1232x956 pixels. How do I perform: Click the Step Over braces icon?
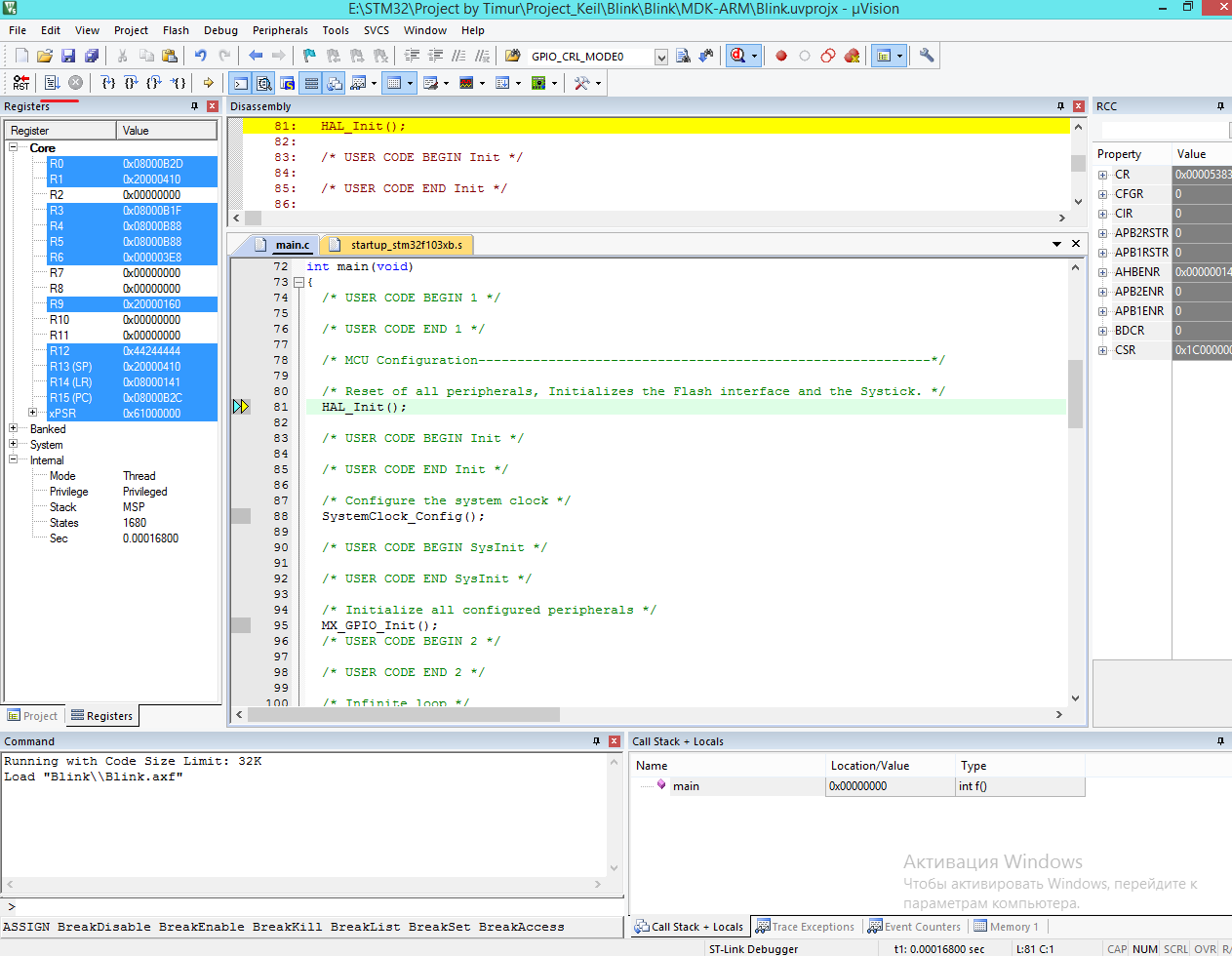(x=131, y=83)
